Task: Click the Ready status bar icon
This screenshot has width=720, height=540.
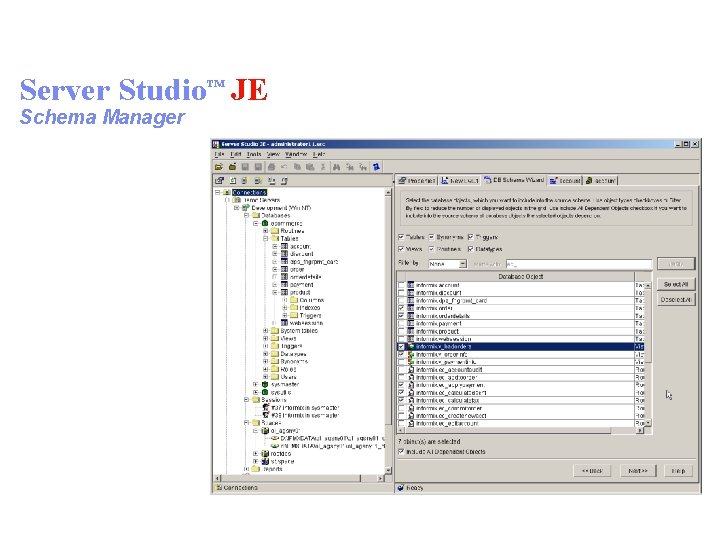Action: pos(401,488)
